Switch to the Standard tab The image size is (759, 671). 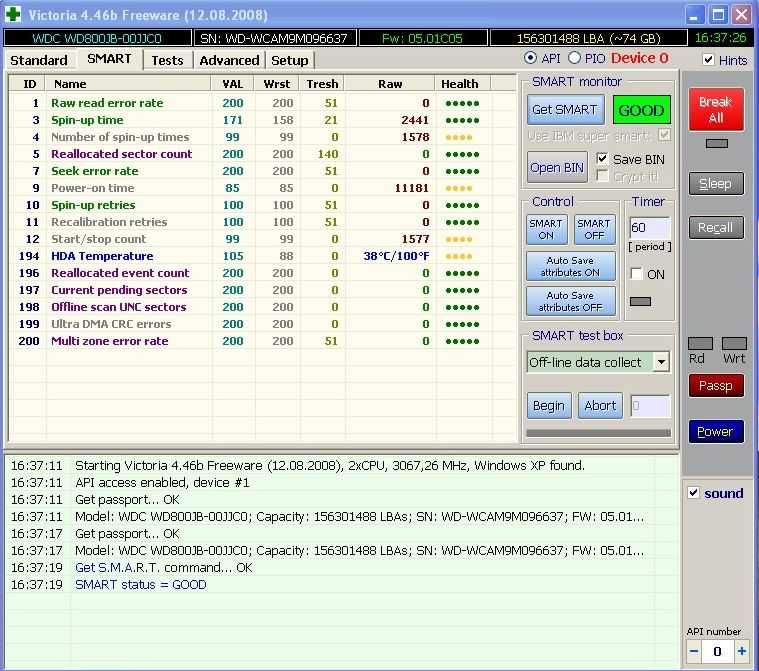pyautogui.click(x=39, y=61)
